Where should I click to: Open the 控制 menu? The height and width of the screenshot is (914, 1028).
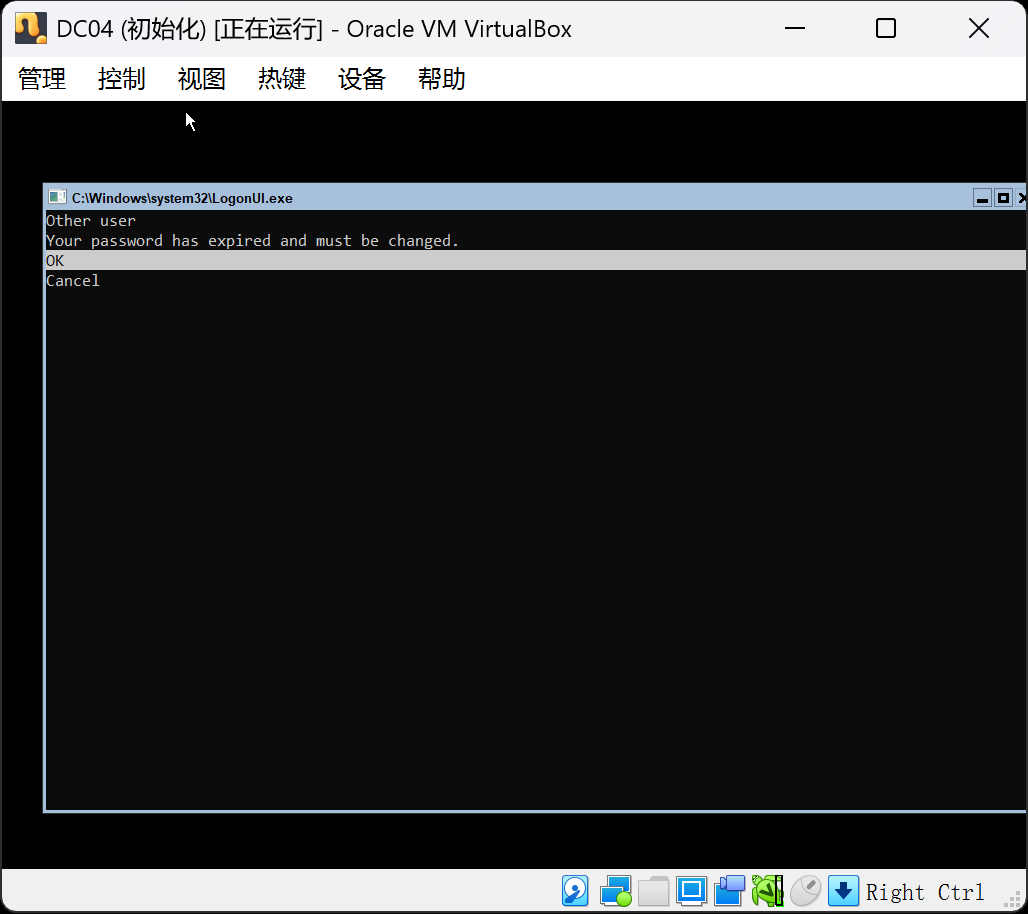point(121,79)
